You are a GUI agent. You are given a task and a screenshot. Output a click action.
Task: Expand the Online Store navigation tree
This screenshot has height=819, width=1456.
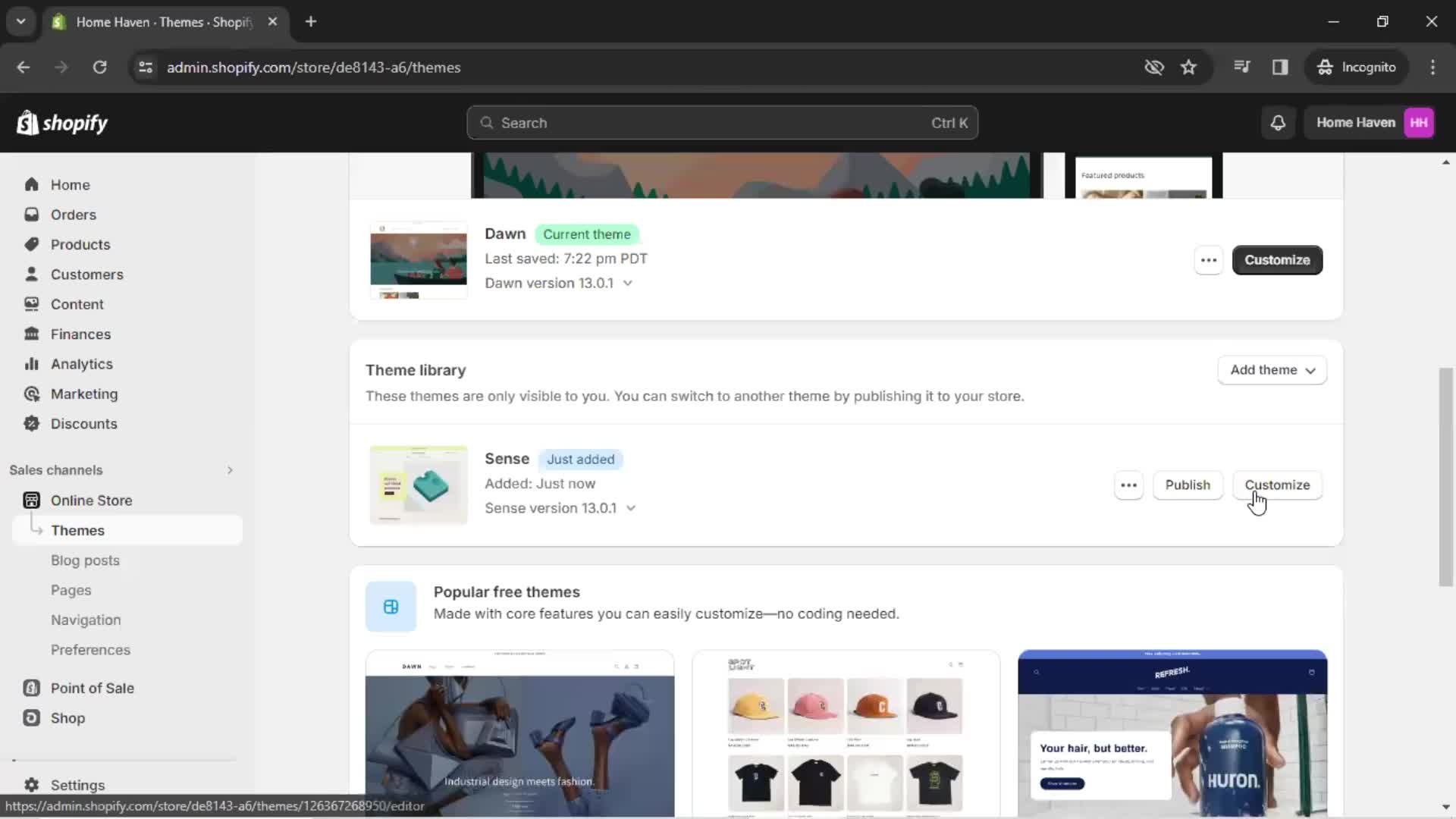pos(91,500)
